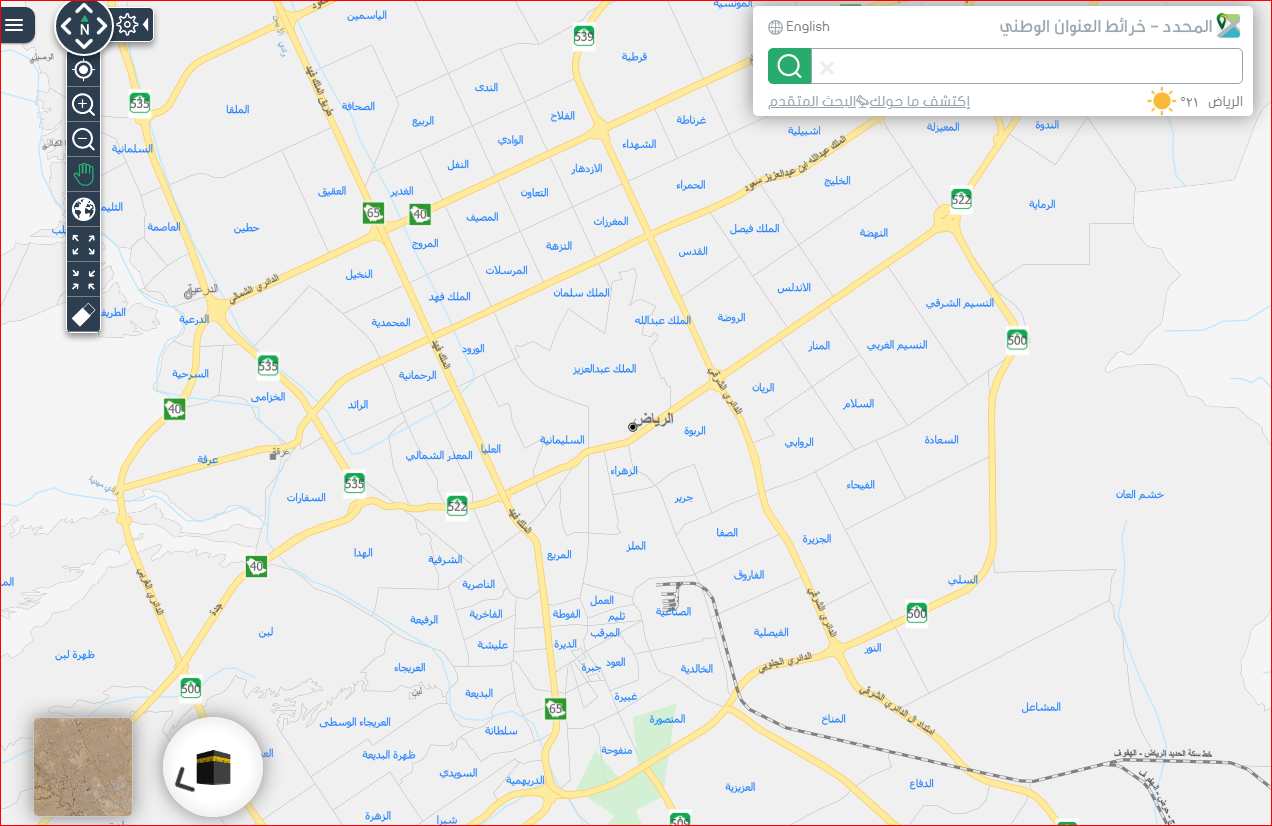The image size is (1272, 826).
Task: Pan map north using compass up arrow
Action: 84,9
